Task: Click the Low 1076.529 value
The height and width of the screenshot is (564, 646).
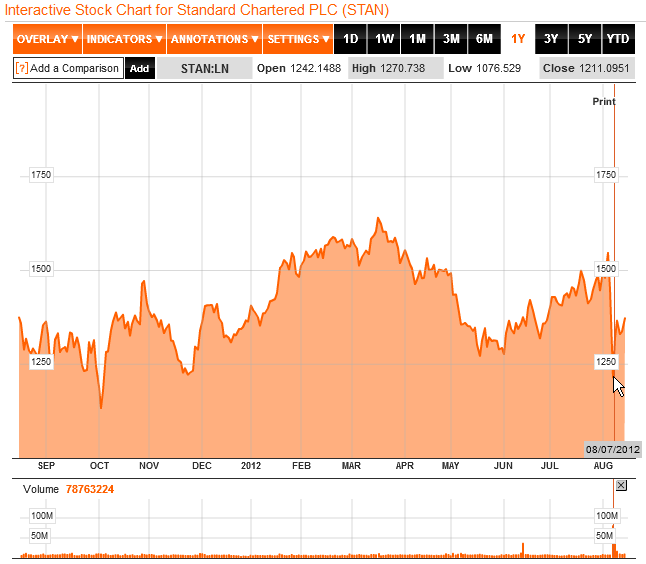Action: pyautogui.click(x=484, y=68)
